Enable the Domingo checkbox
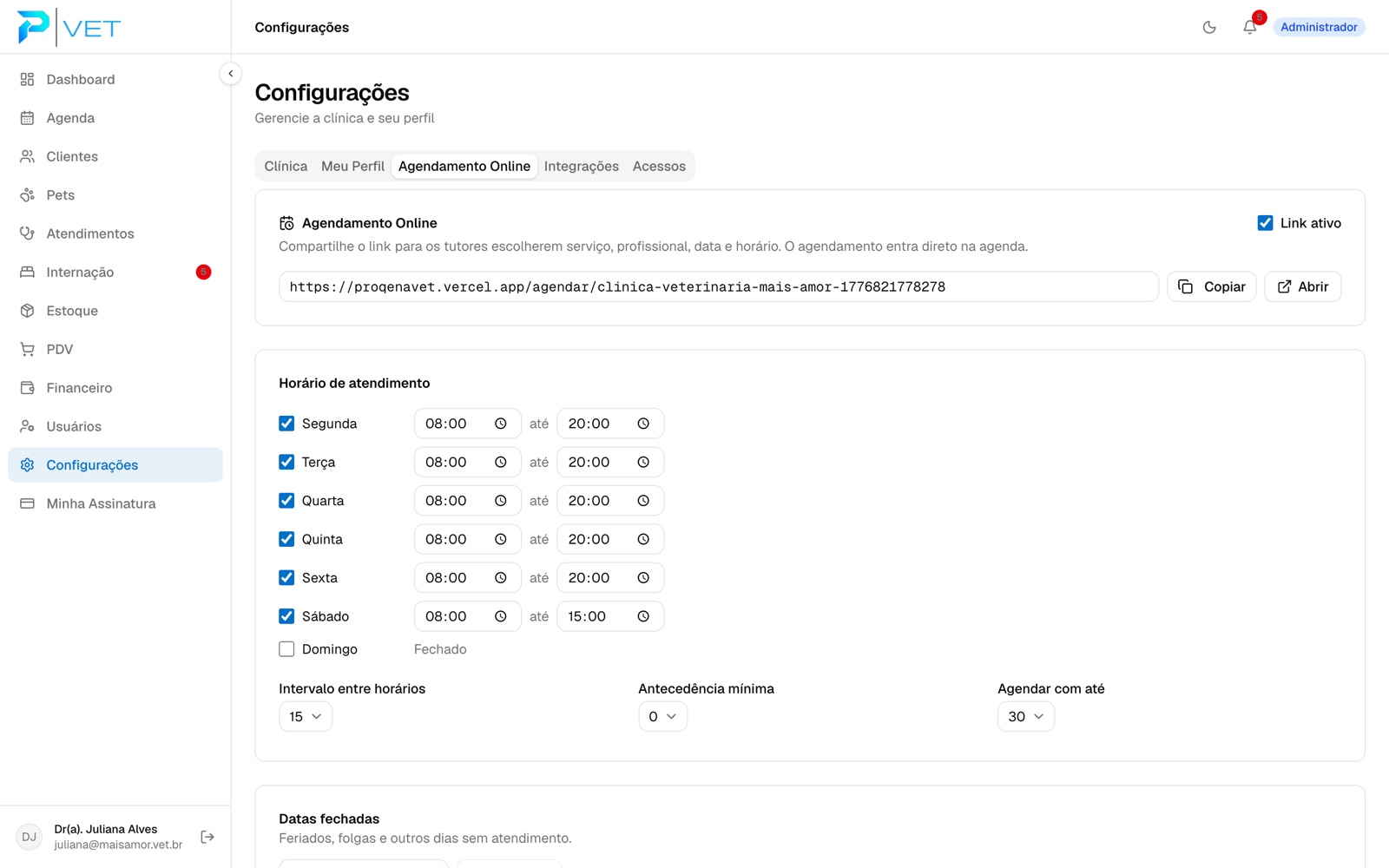 click(x=286, y=649)
